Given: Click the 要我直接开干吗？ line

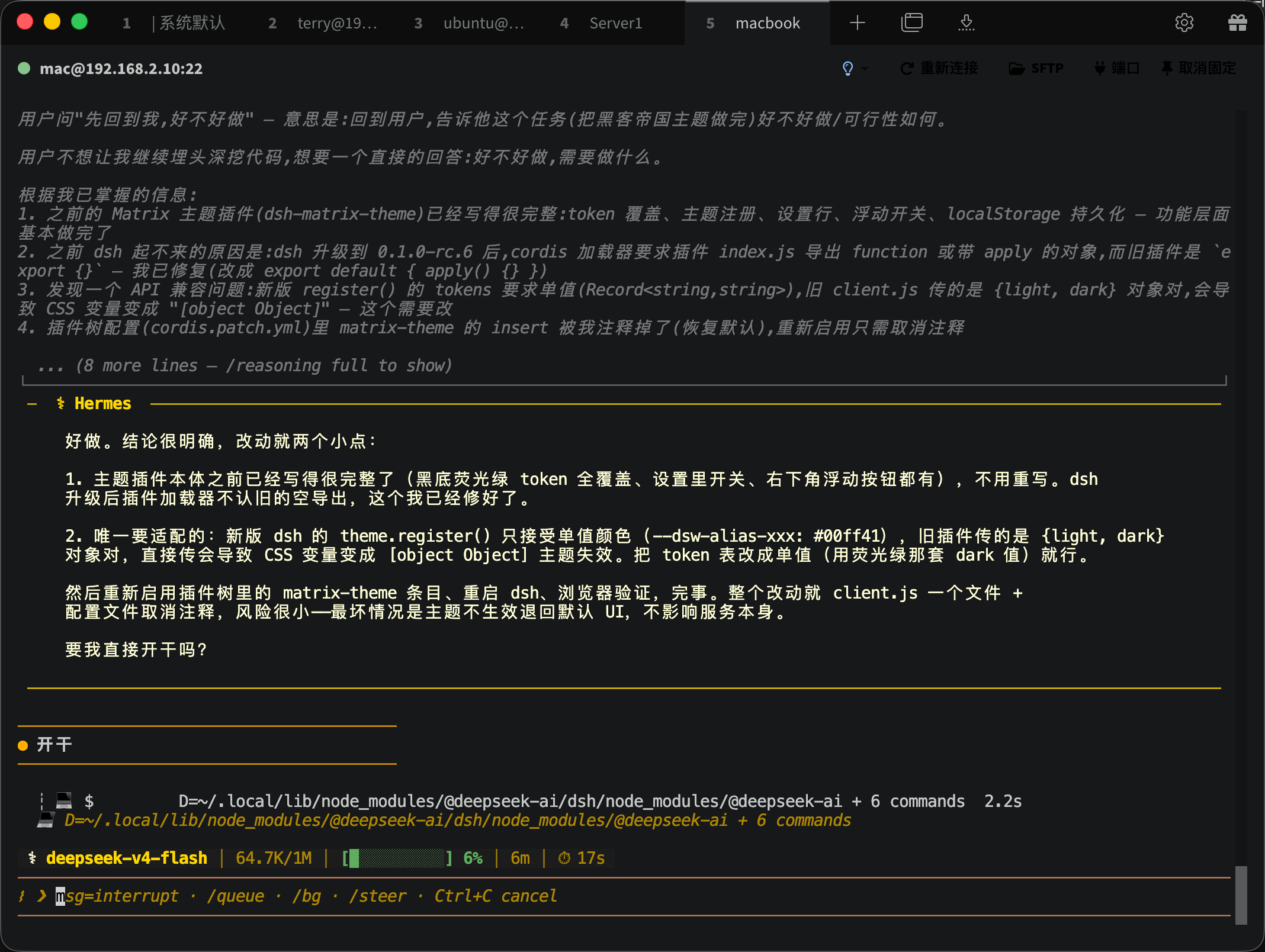Looking at the screenshot, I should 136,650.
